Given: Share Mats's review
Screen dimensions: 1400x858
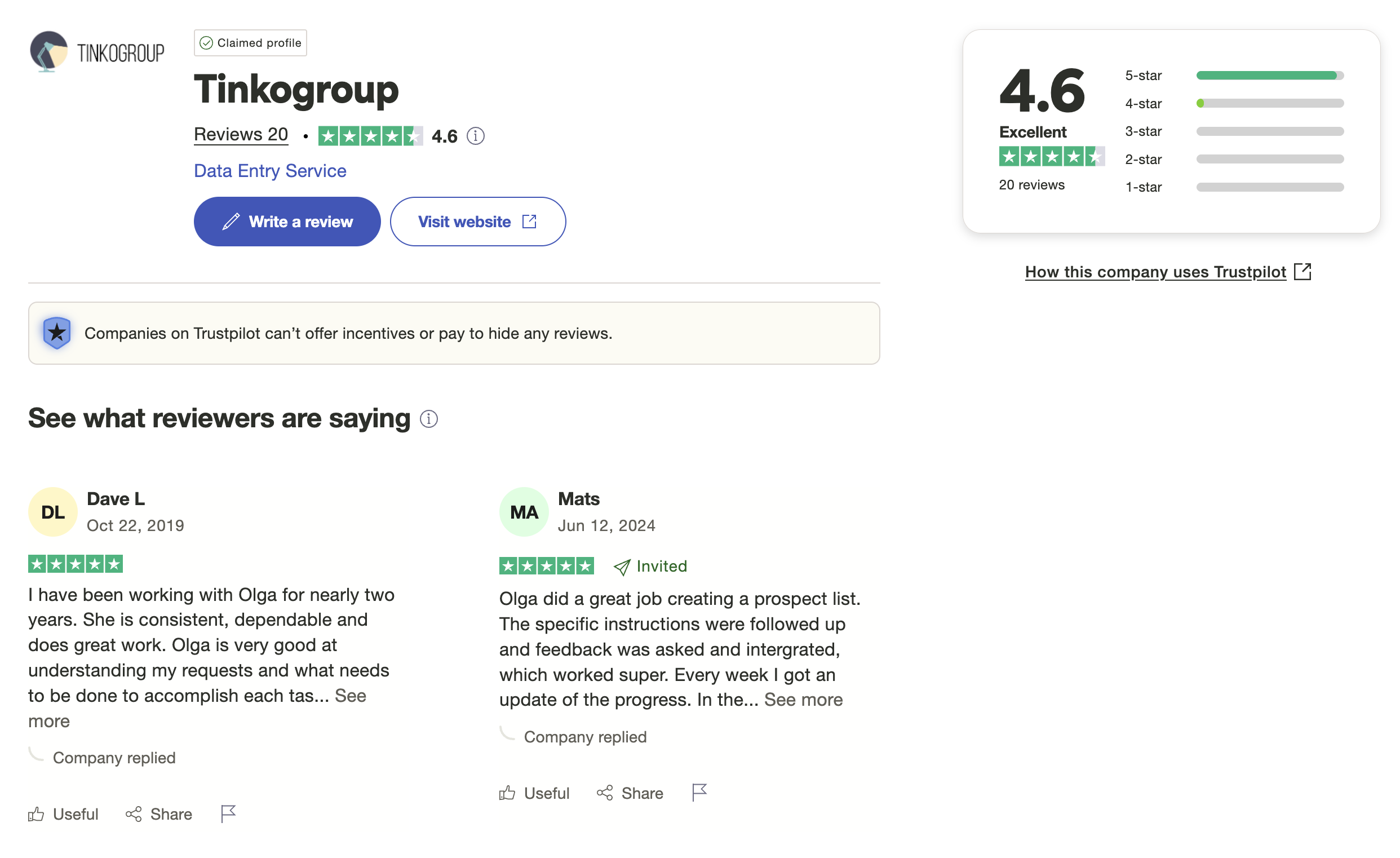Looking at the screenshot, I should click(630, 793).
